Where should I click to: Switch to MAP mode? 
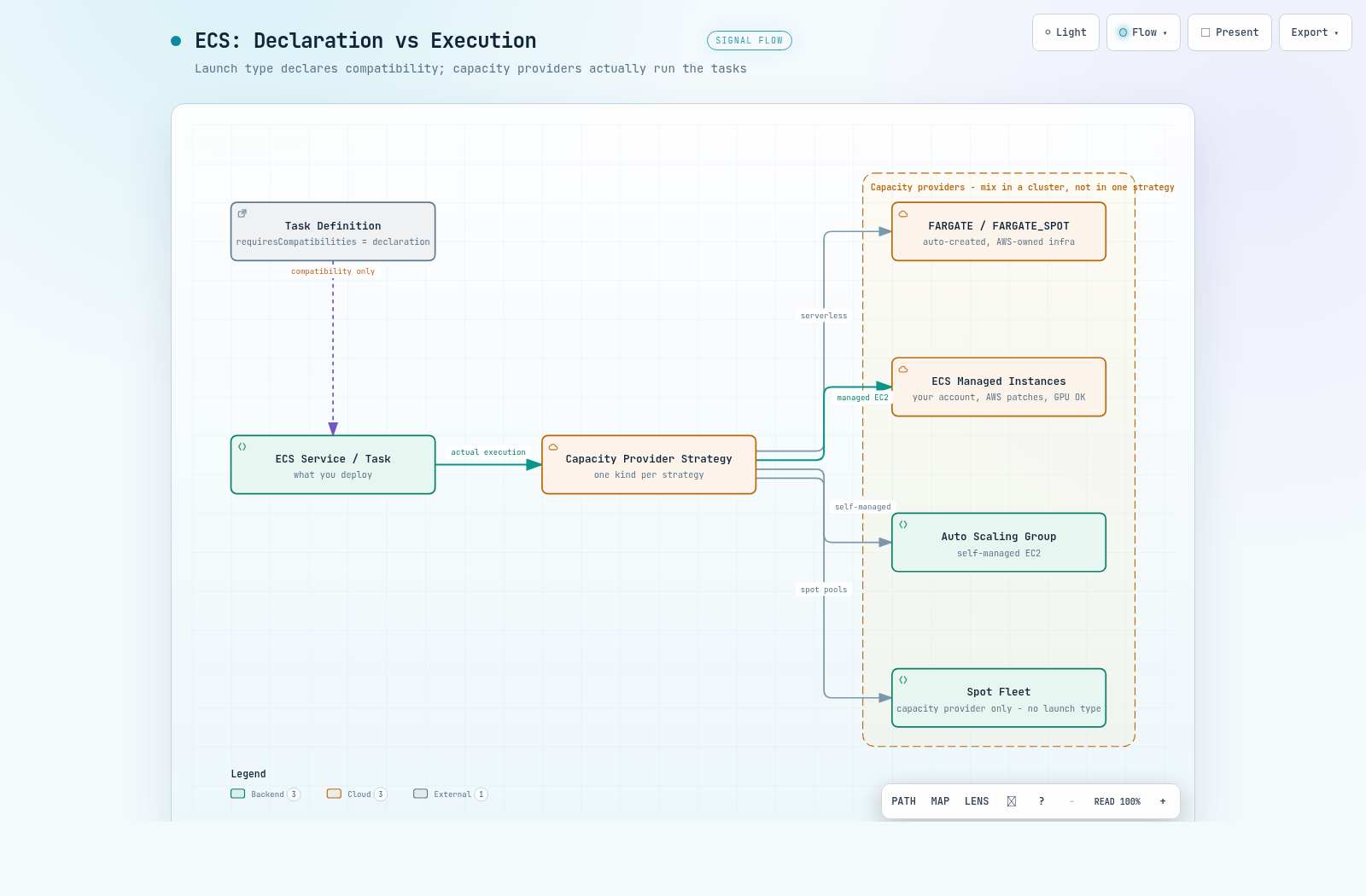(x=940, y=801)
